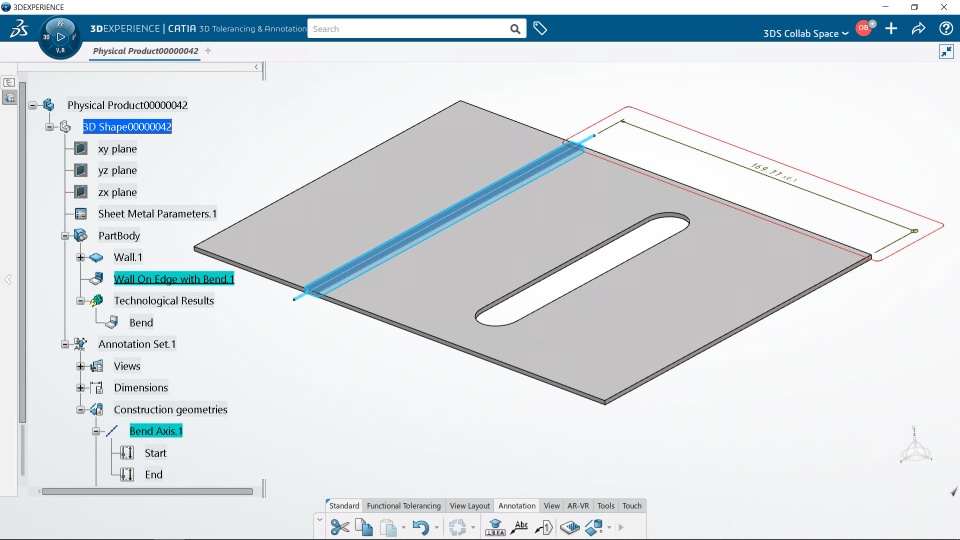This screenshot has width=960, height=540.
Task: Expand the Dimensions node
Action: (80, 388)
